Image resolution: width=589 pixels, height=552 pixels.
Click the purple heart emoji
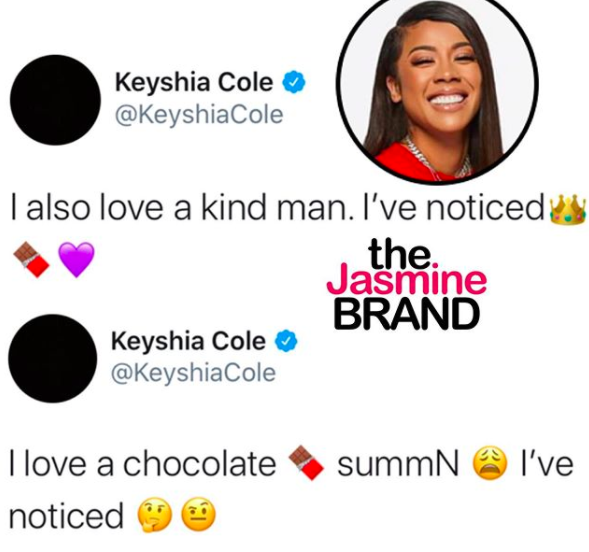(x=77, y=259)
